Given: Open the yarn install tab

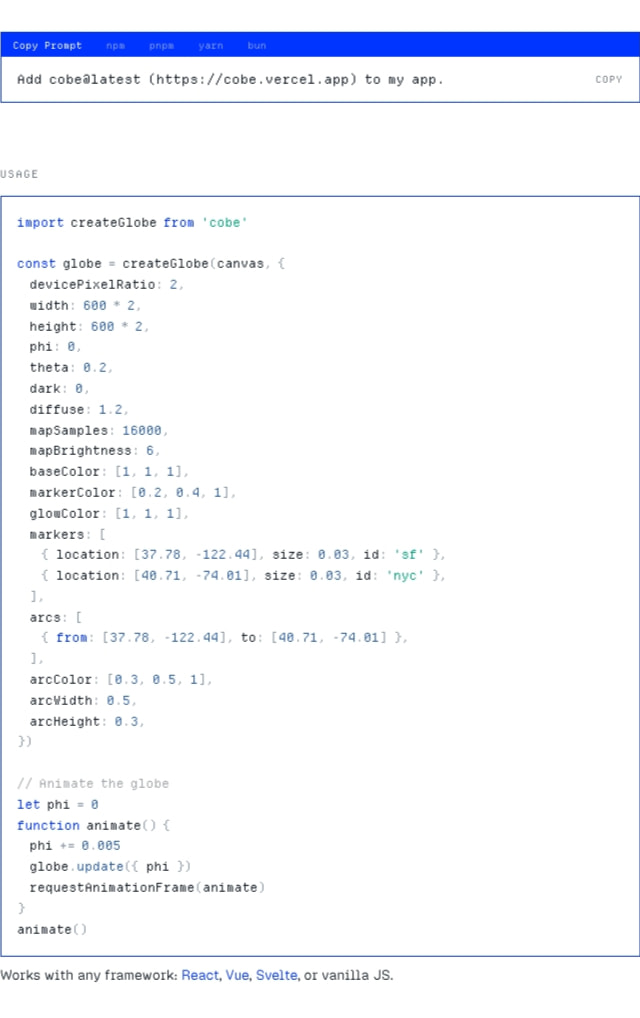Looking at the screenshot, I should pos(210,45).
